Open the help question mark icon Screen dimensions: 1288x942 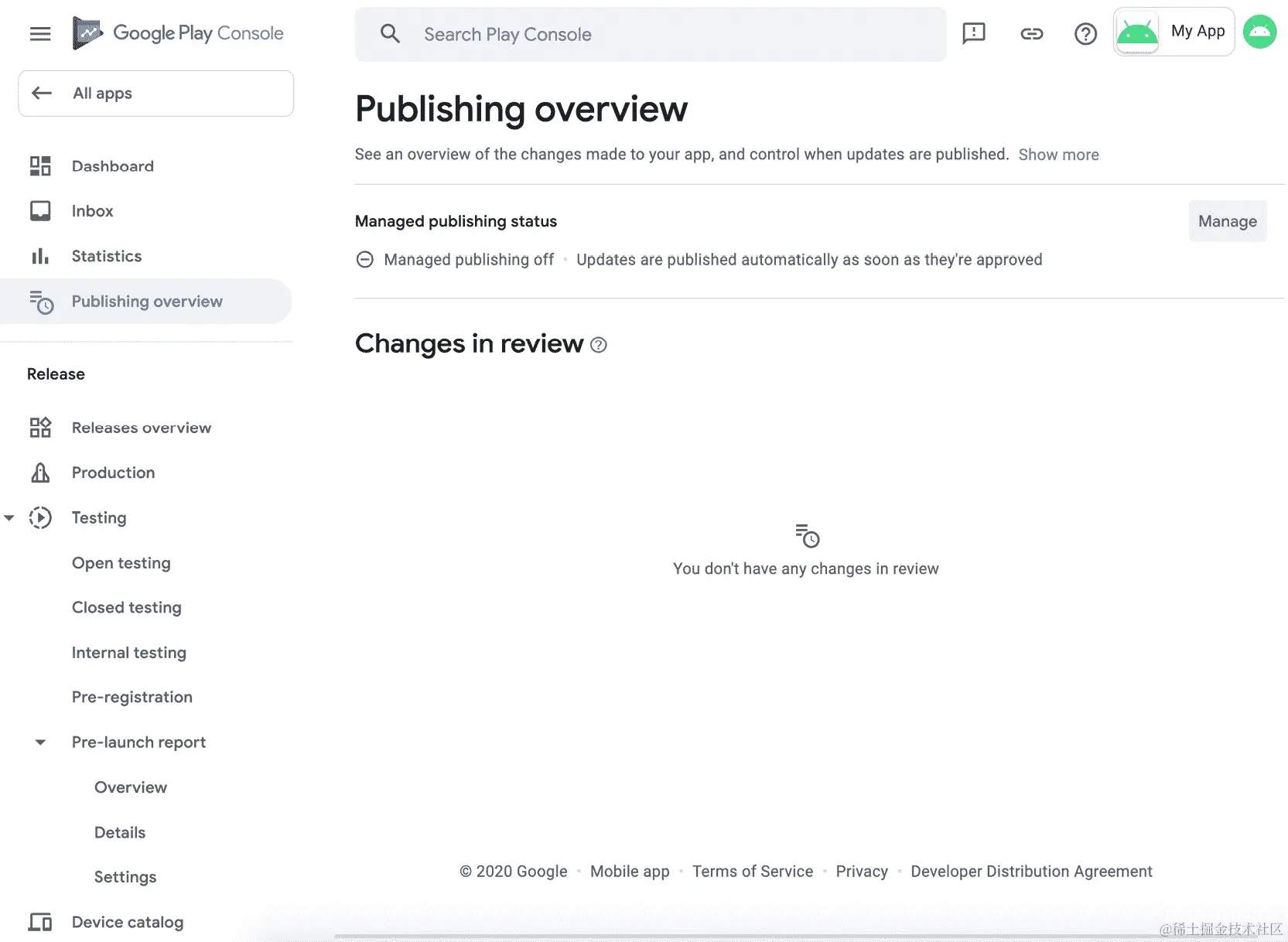pos(1086,34)
